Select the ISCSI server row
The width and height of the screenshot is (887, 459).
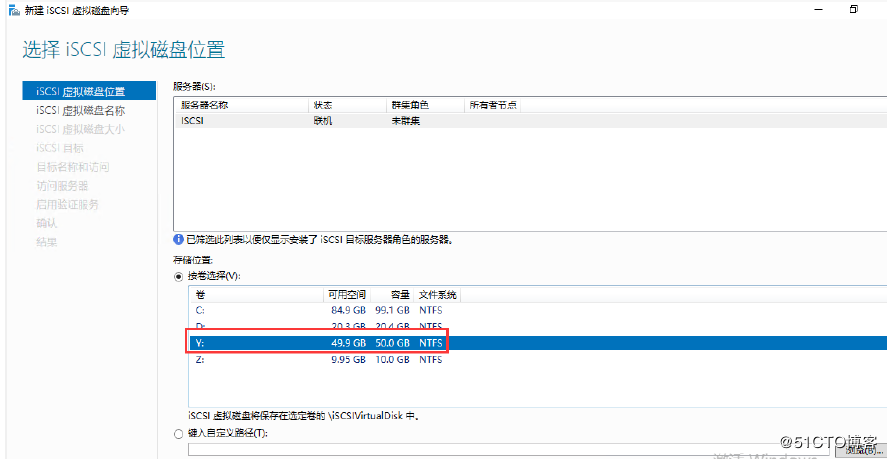[x=530, y=121]
